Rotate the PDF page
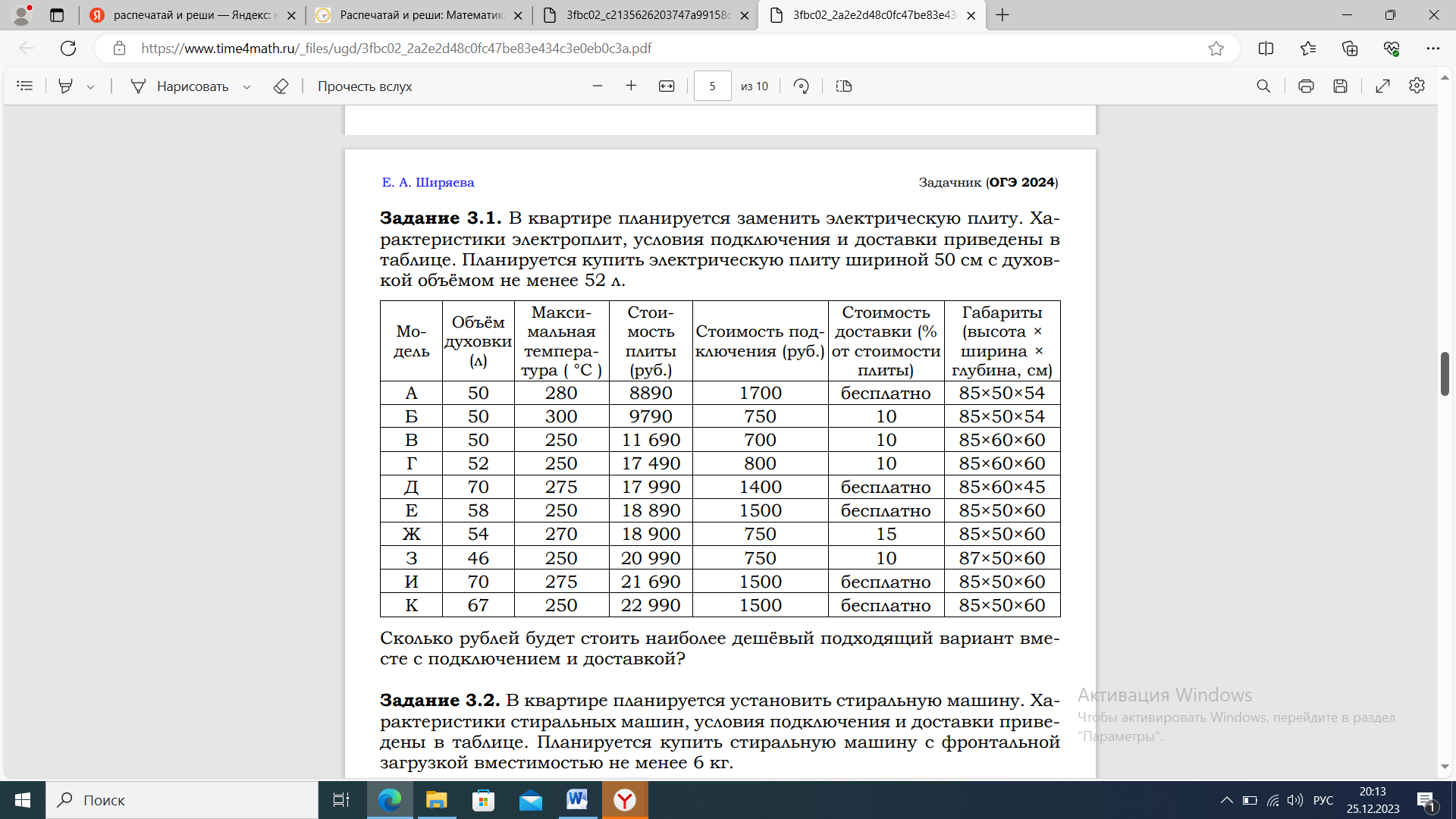Screen dimensions: 1456x819 pyautogui.click(x=802, y=86)
